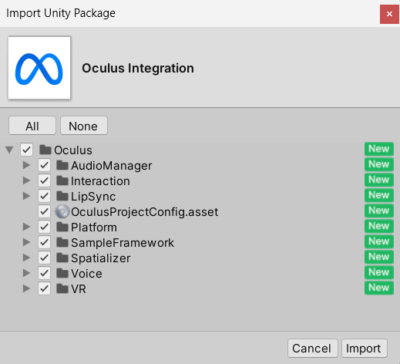This screenshot has width=400, height=364.
Task: Deselect everything with None button
Action: tap(83, 126)
